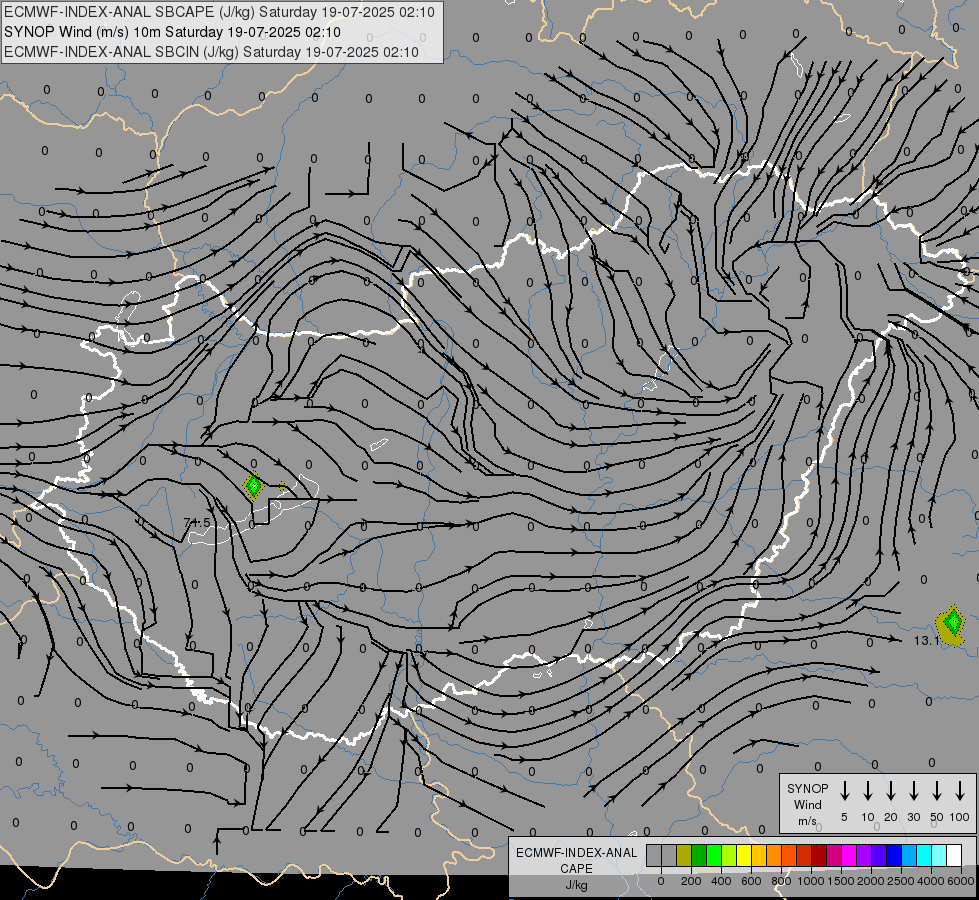The width and height of the screenshot is (979, 900).
Task: Click the 400 tick on CAPE scale
Action: pyautogui.click(x=721, y=881)
